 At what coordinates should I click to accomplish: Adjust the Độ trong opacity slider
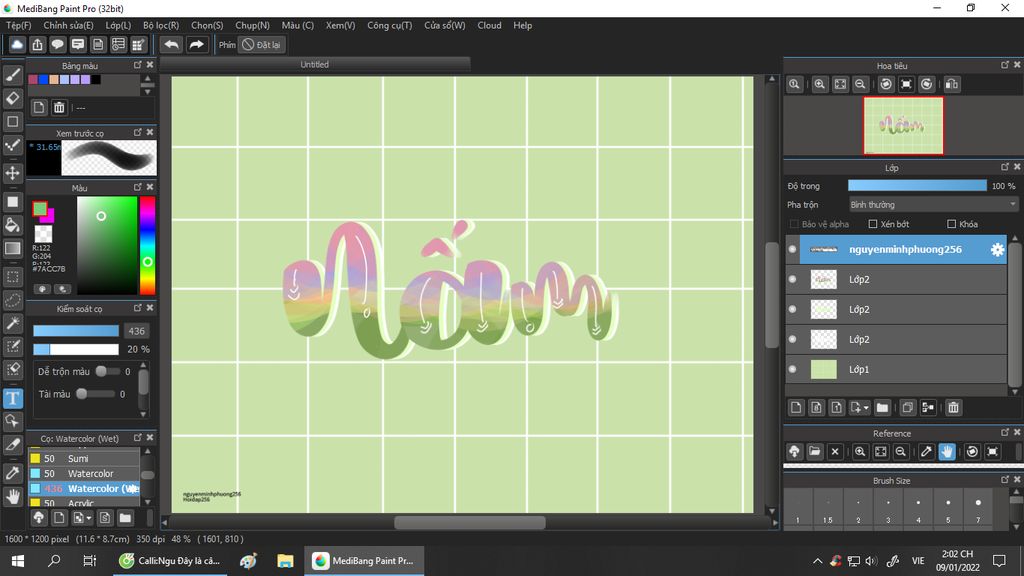pyautogui.click(x=917, y=186)
